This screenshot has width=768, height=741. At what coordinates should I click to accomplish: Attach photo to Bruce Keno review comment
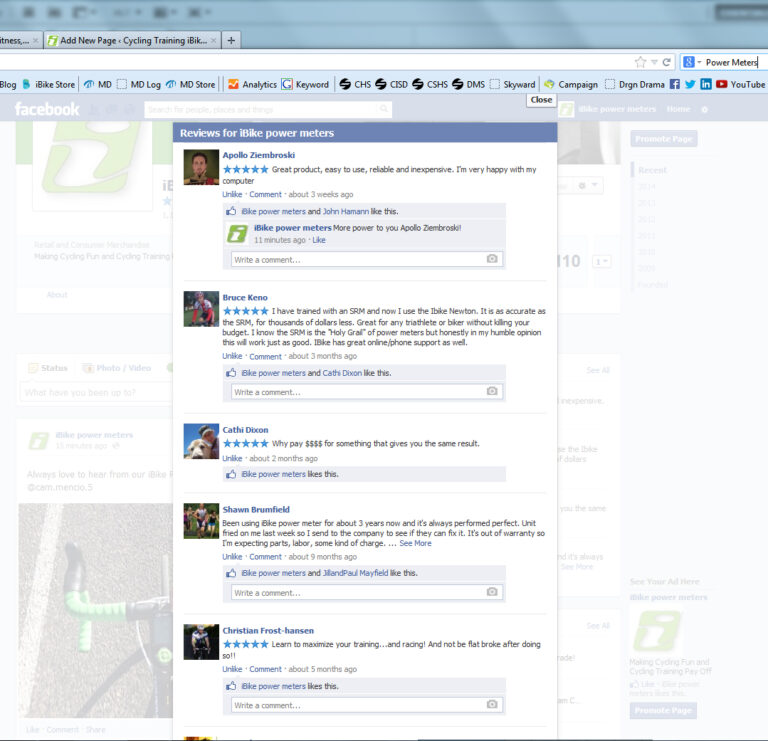pyautogui.click(x=492, y=392)
